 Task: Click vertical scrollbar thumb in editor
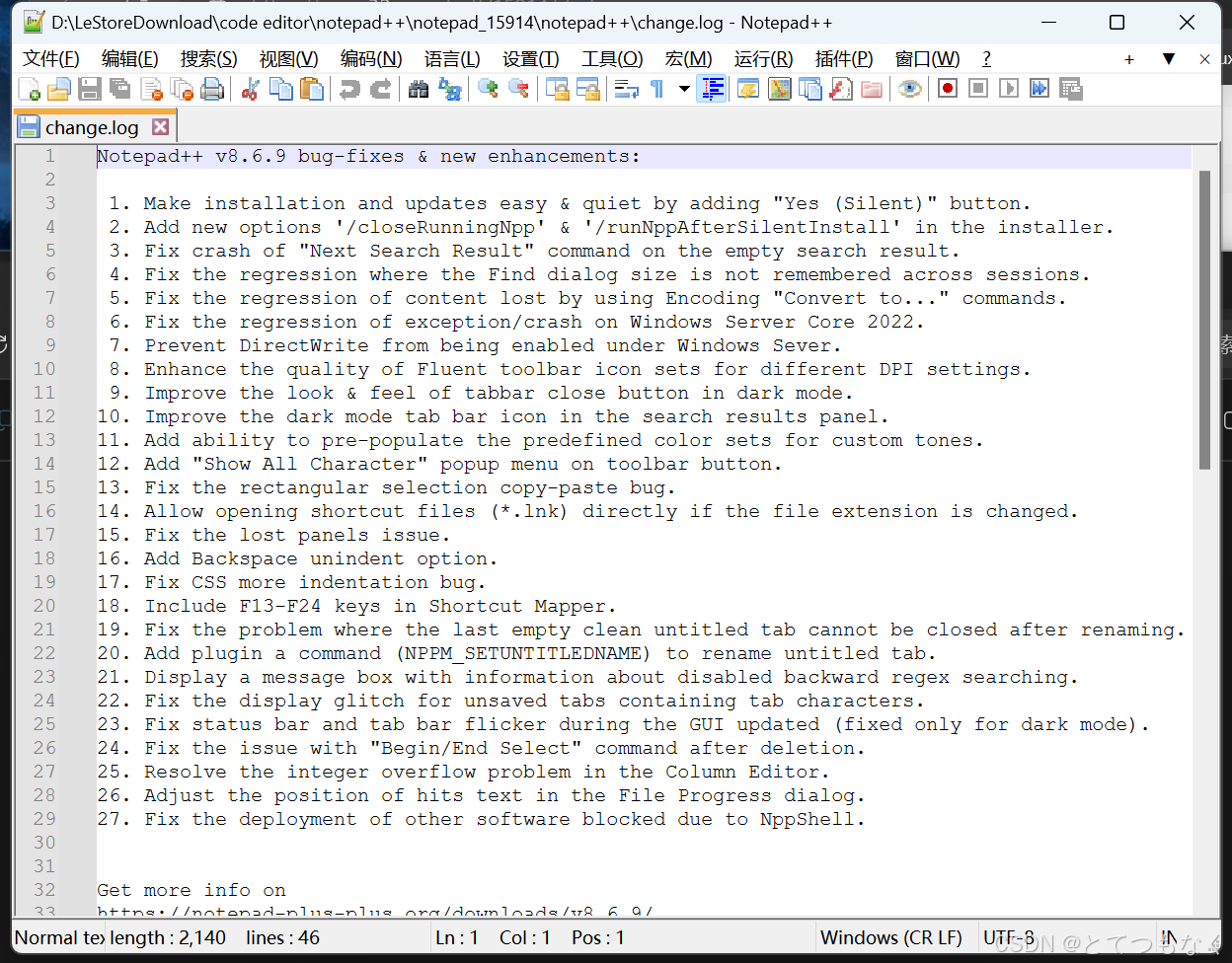point(1204,320)
